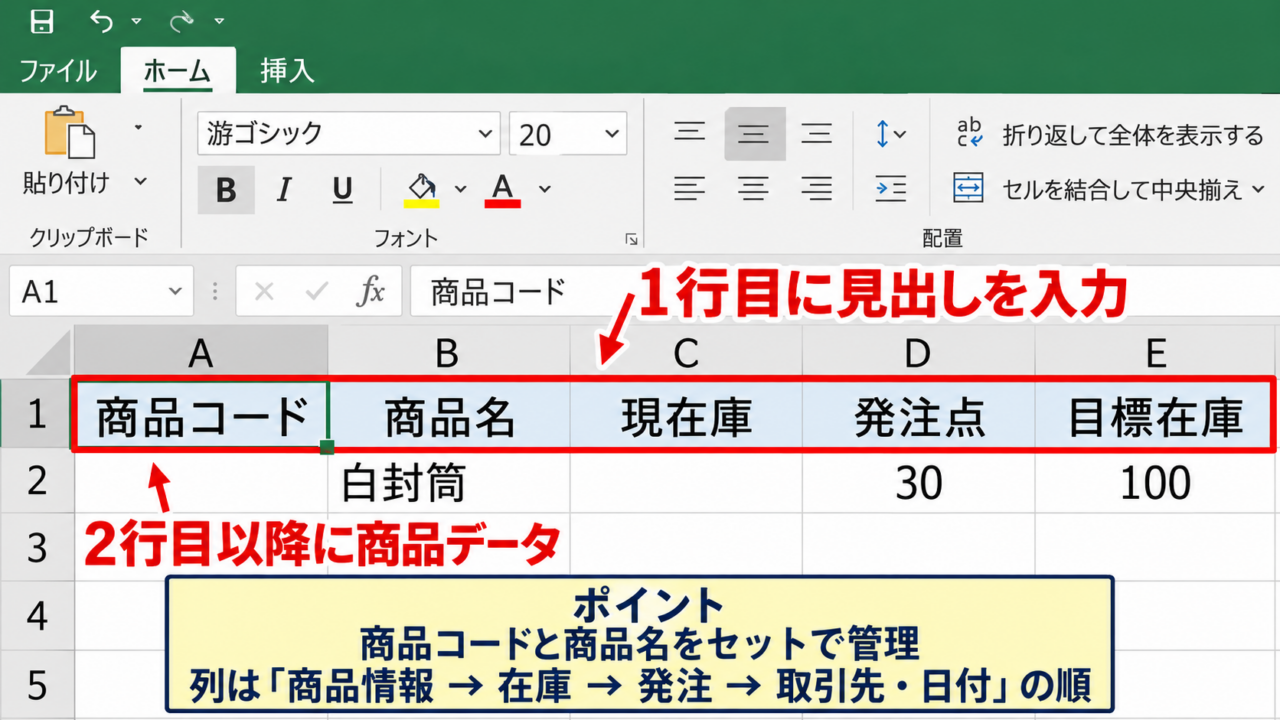Open font group dialog launcher

coord(631,239)
